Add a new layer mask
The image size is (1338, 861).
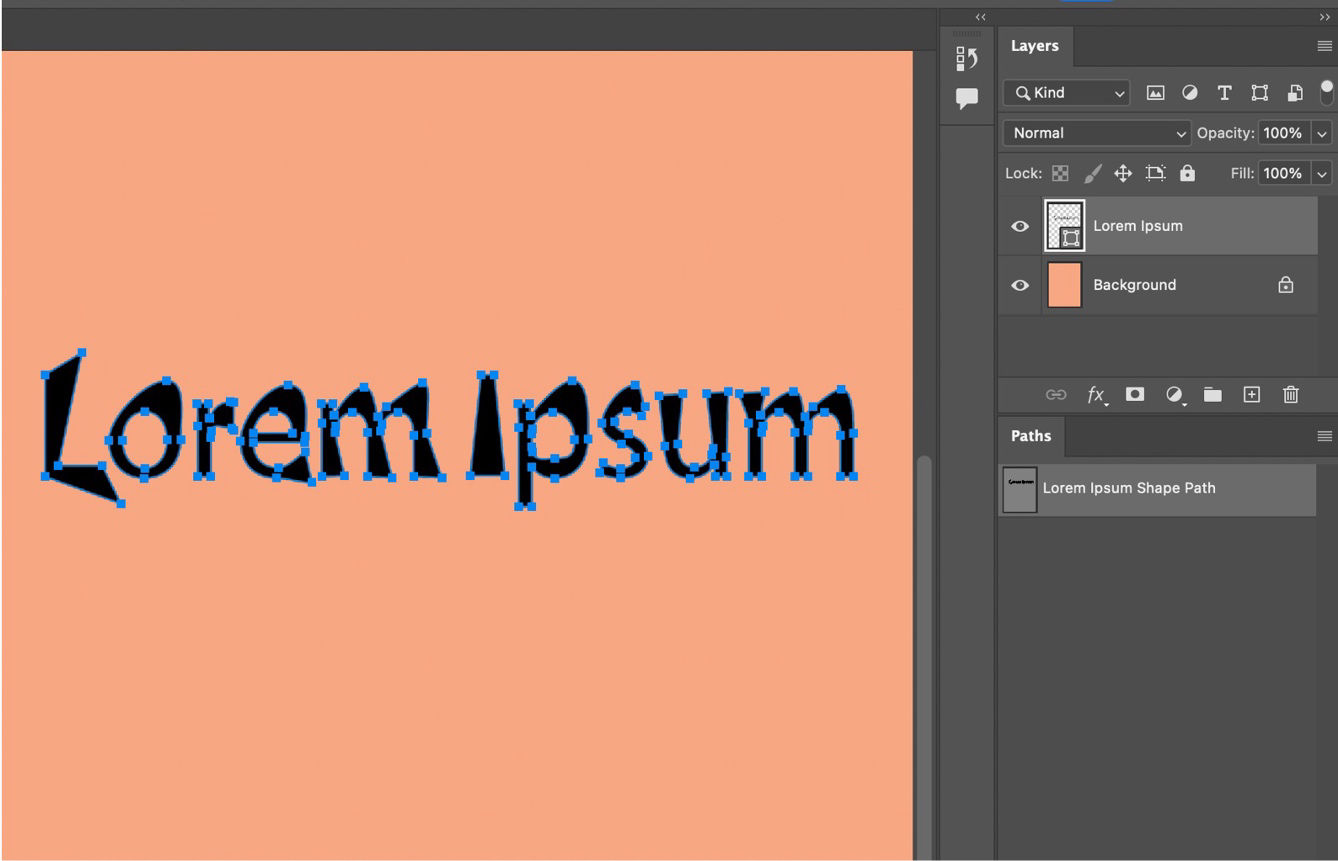(1135, 394)
